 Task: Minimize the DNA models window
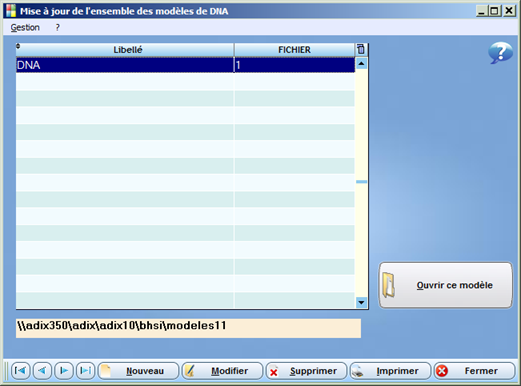(481, 11)
